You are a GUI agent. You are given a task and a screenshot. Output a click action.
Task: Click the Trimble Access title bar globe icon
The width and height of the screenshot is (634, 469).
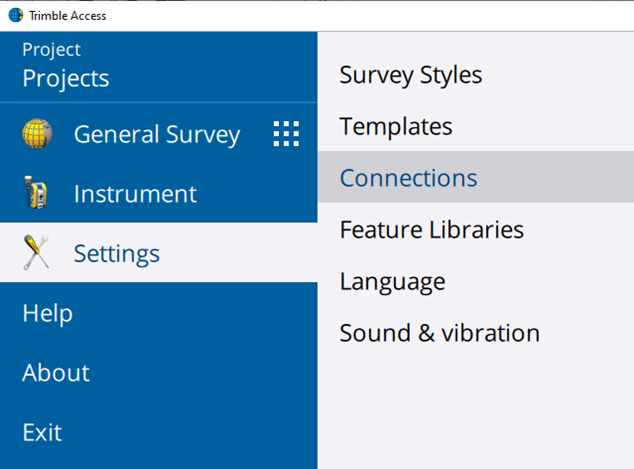coord(16,15)
